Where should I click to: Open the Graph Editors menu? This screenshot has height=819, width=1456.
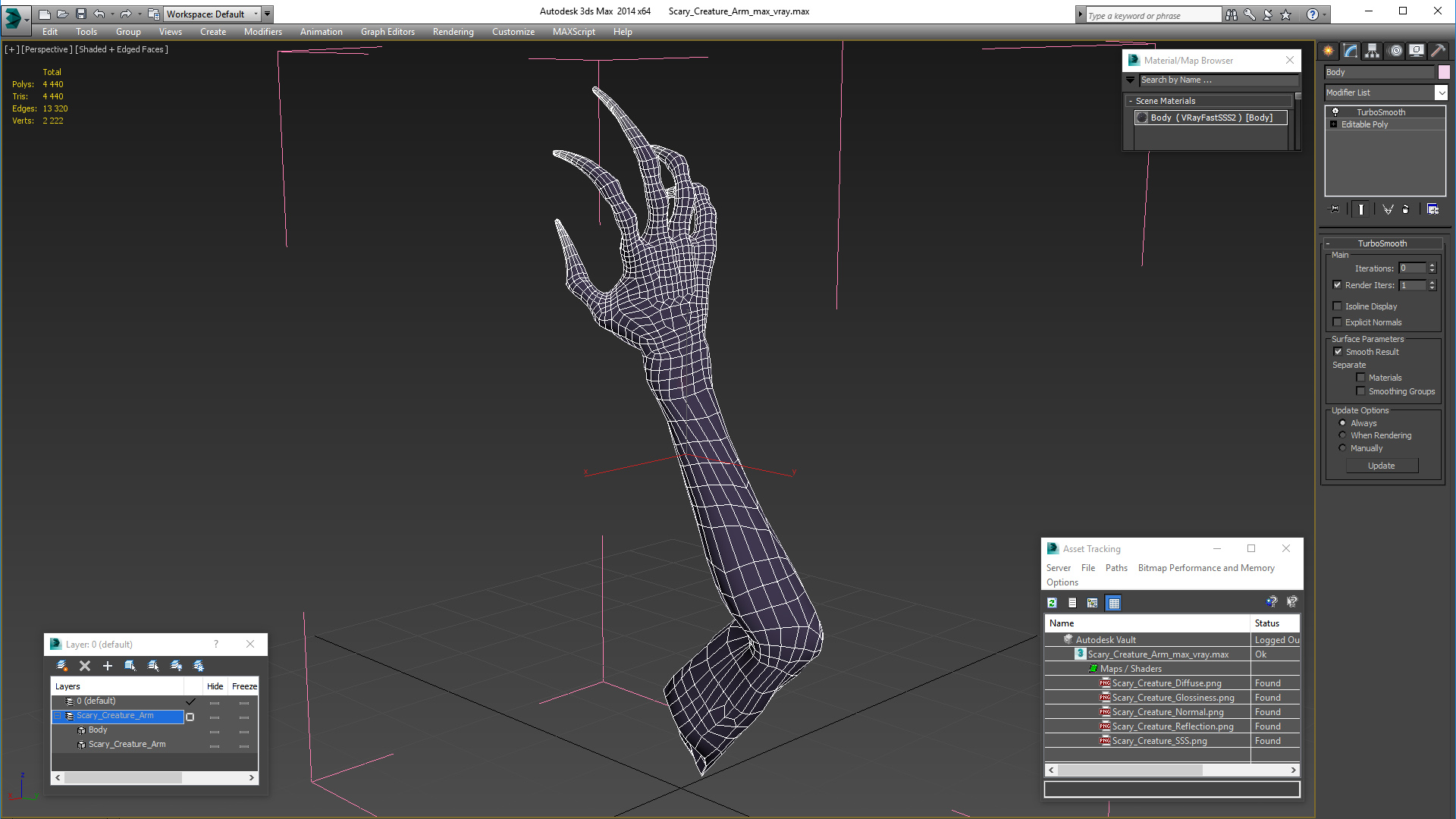coord(388,32)
